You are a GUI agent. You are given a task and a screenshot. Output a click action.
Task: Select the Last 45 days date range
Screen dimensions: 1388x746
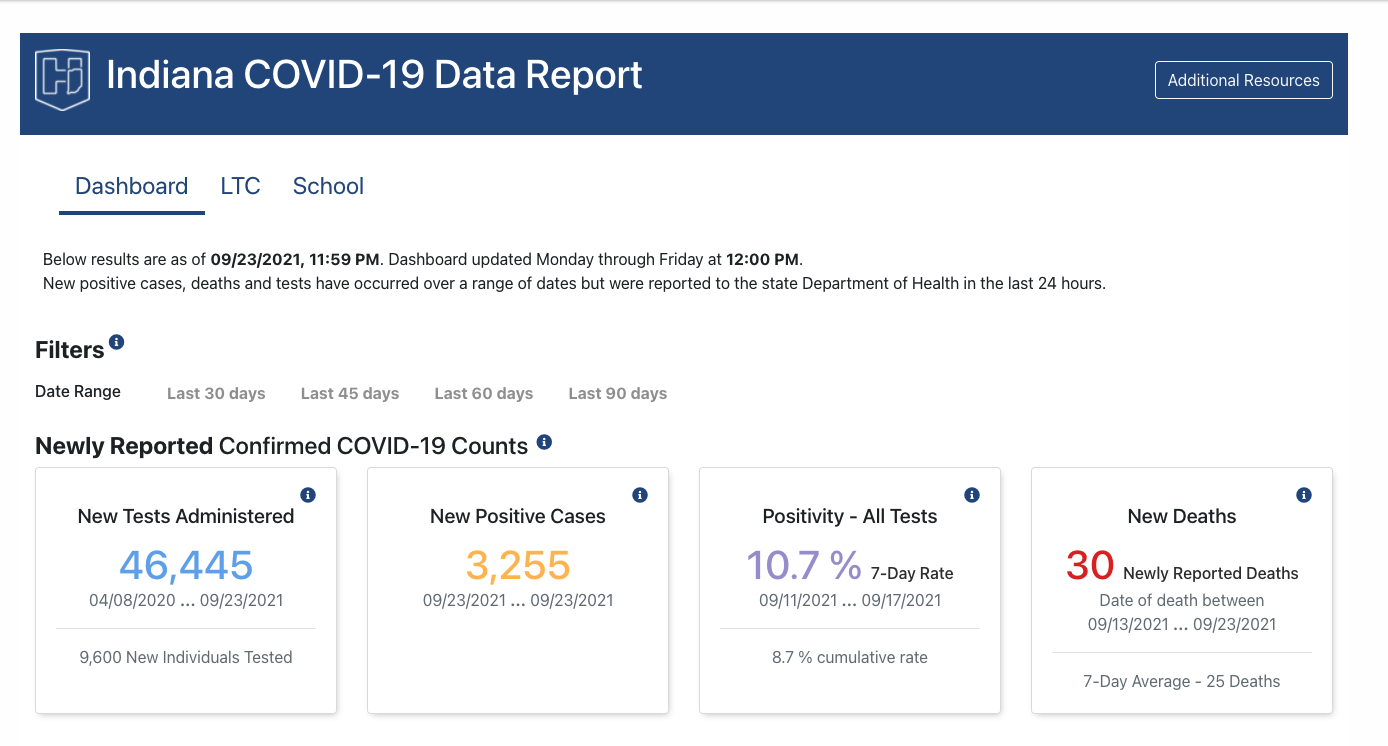point(350,393)
